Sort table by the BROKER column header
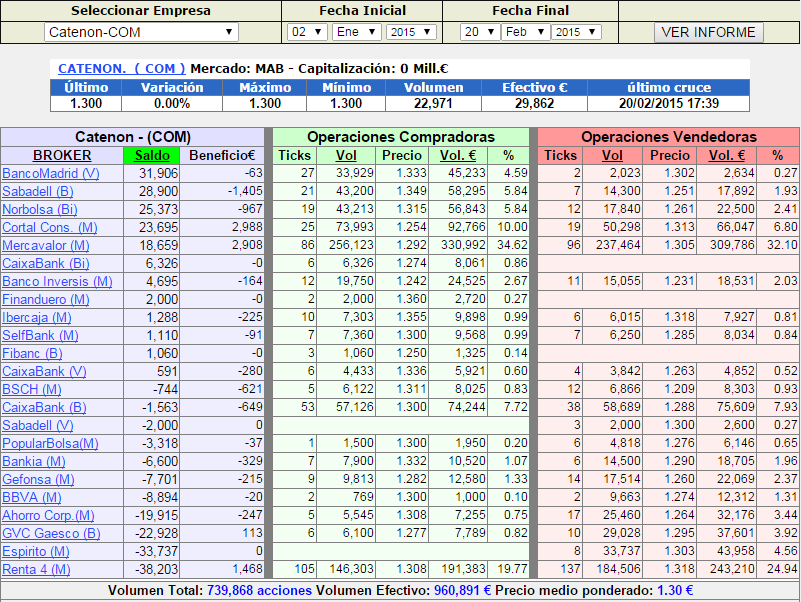The height and width of the screenshot is (602, 801). point(62,155)
